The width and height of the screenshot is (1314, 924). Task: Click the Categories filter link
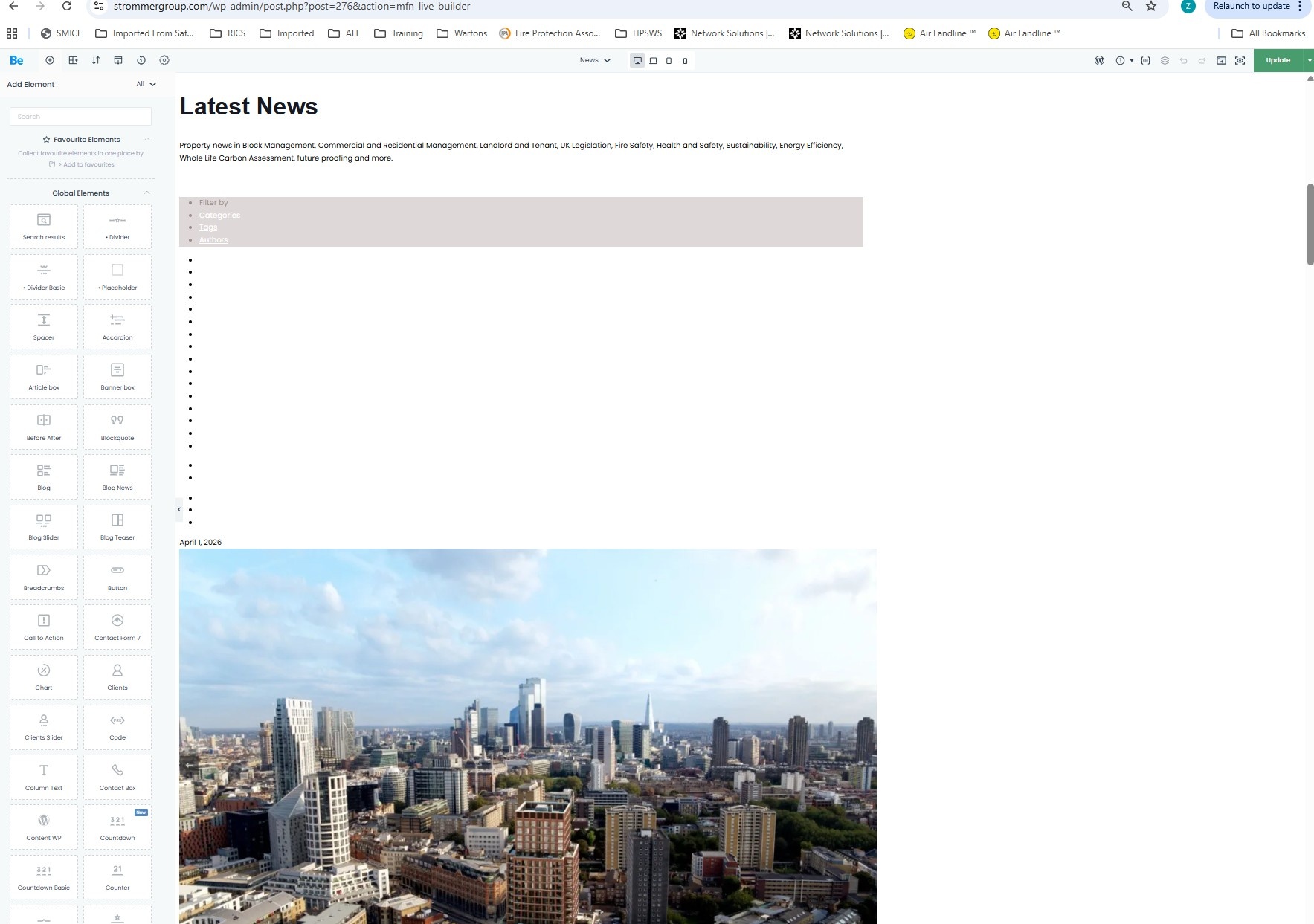[219, 216]
